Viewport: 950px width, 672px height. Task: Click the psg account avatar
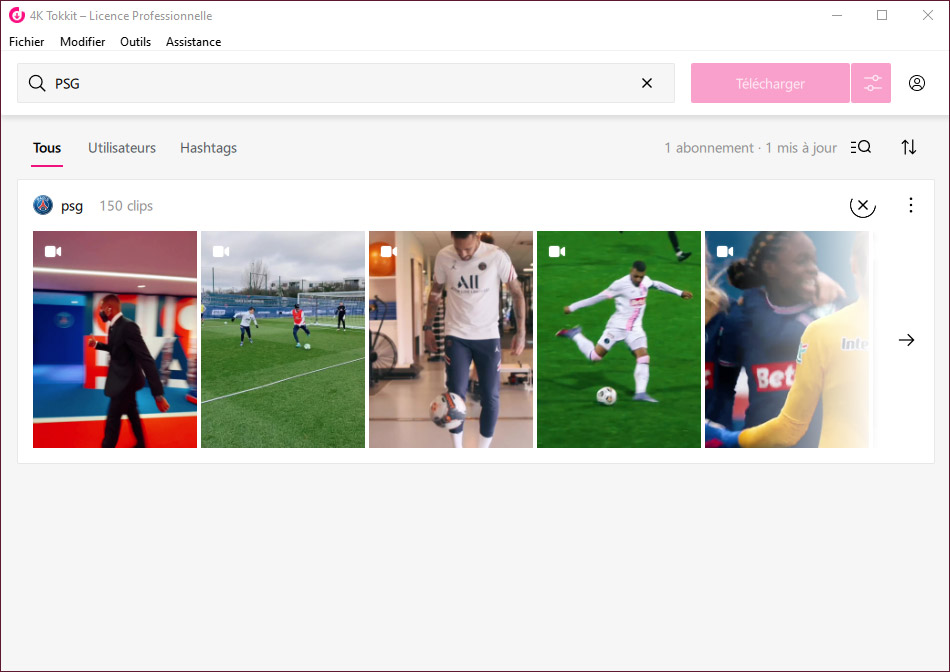point(43,205)
